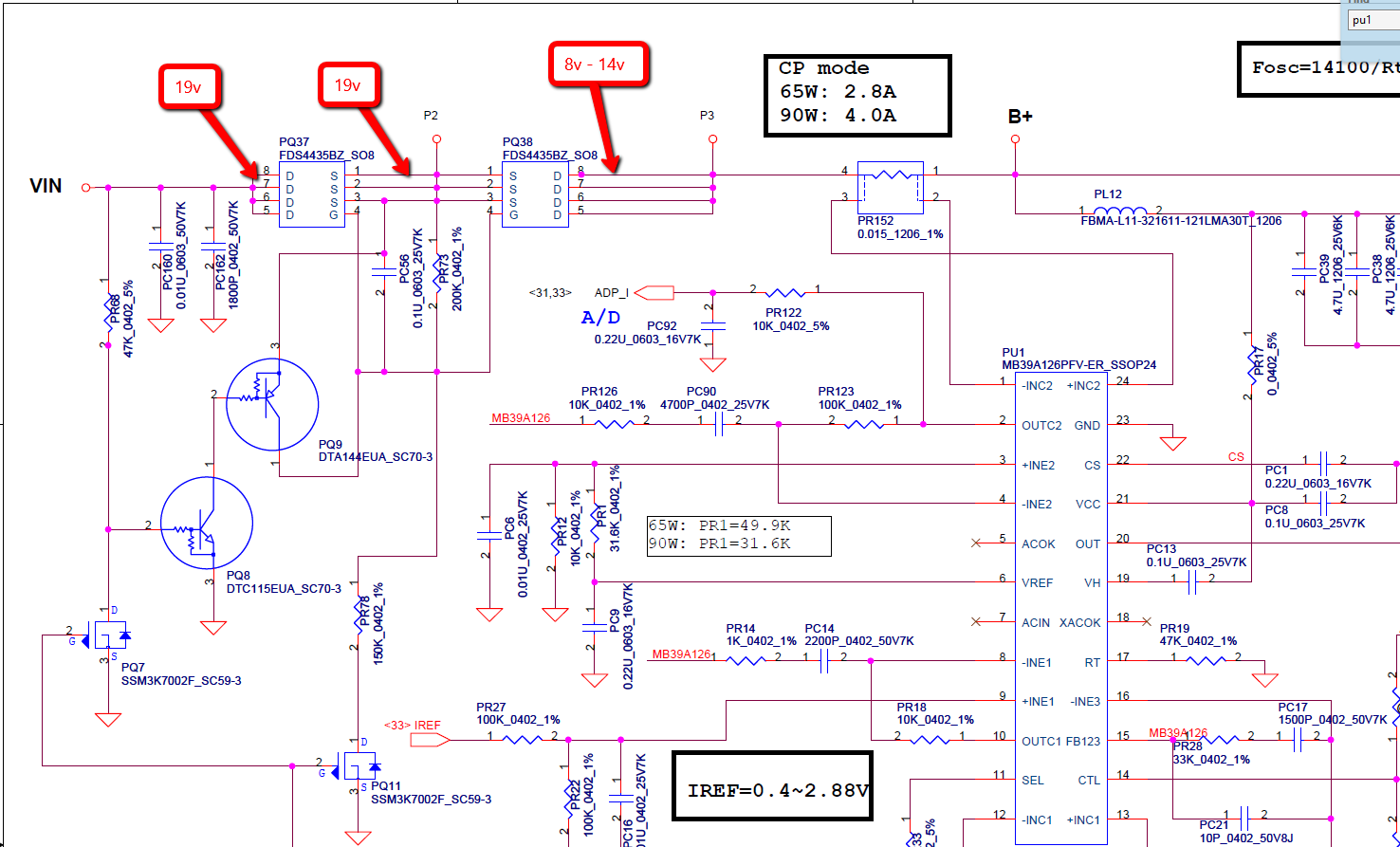Click the PR152 resistor label
1400x847 pixels.
click(875, 222)
